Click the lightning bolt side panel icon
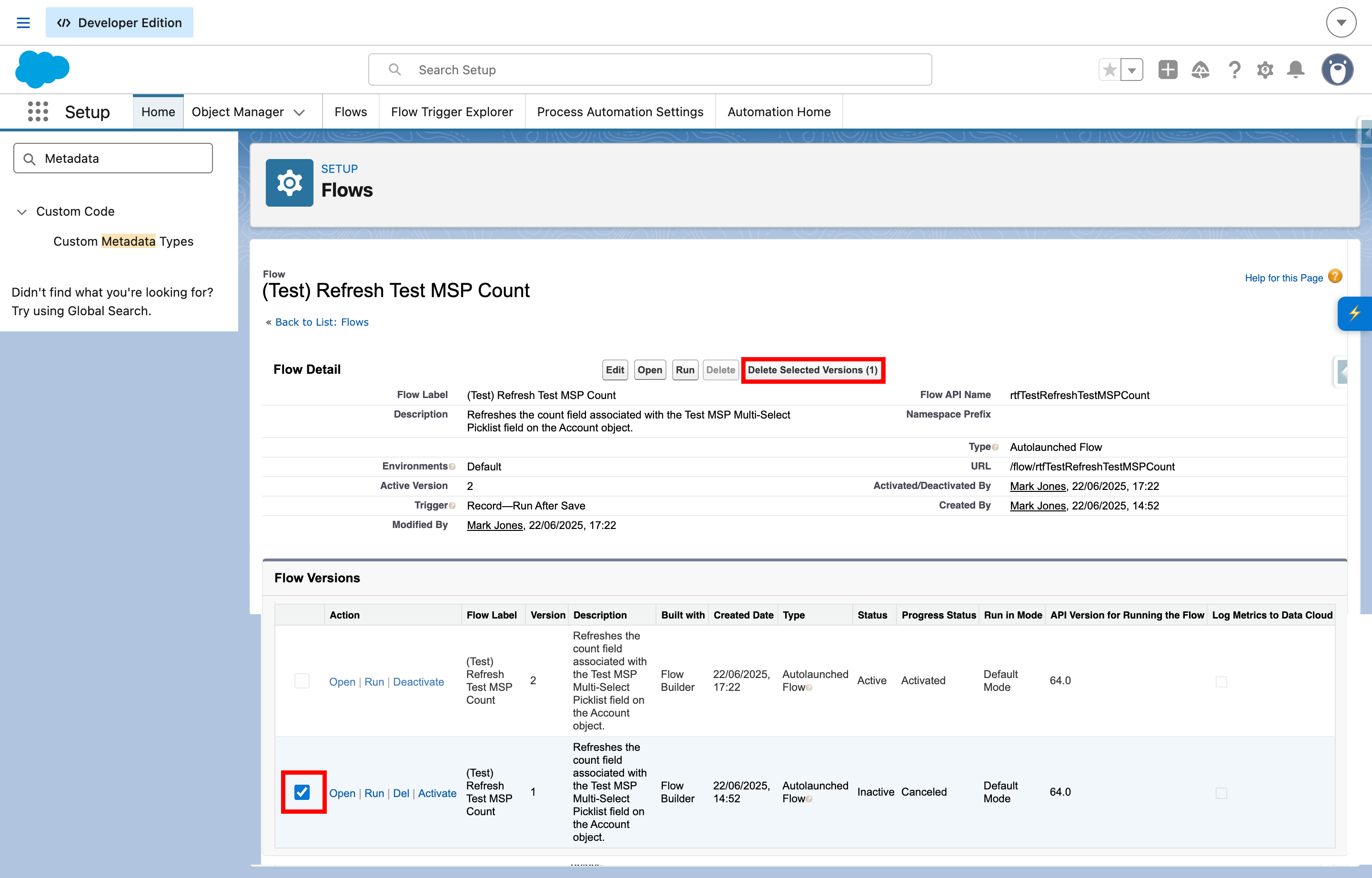This screenshot has width=1372, height=878. click(1356, 313)
